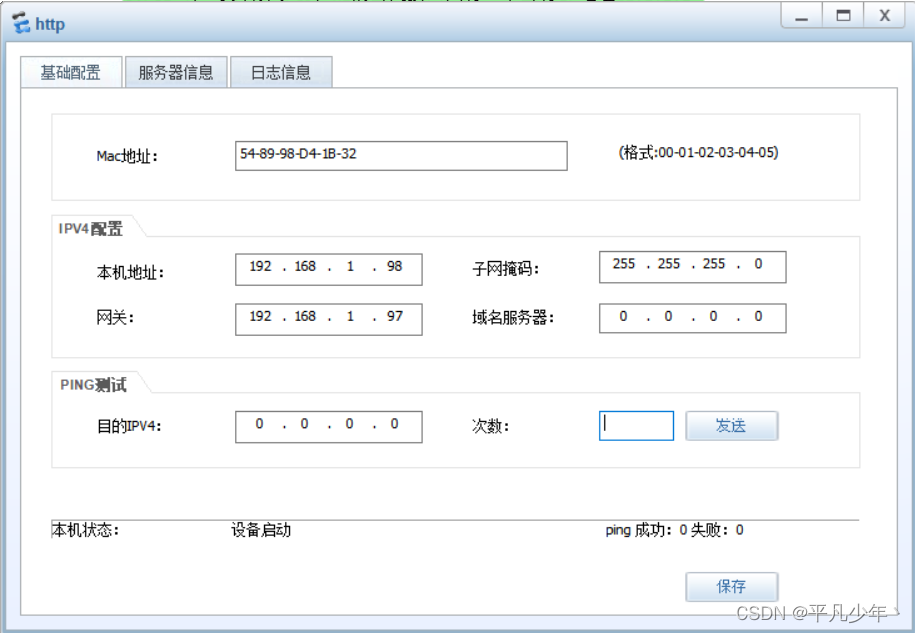The height and width of the screenshot is (633, 915).
Task: Click the 子网掩码 field
Action: coord(693,267)
